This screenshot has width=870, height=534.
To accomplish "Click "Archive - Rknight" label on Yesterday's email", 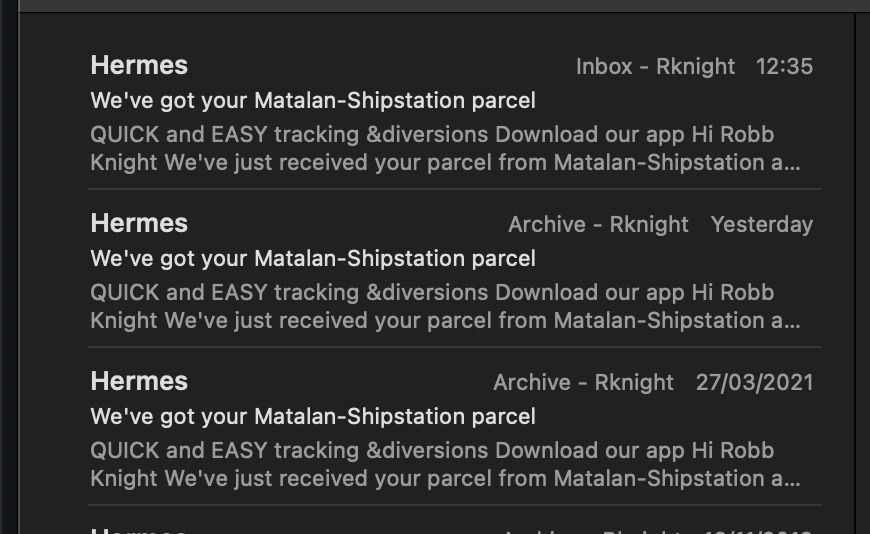I will [x=598, y=224].
